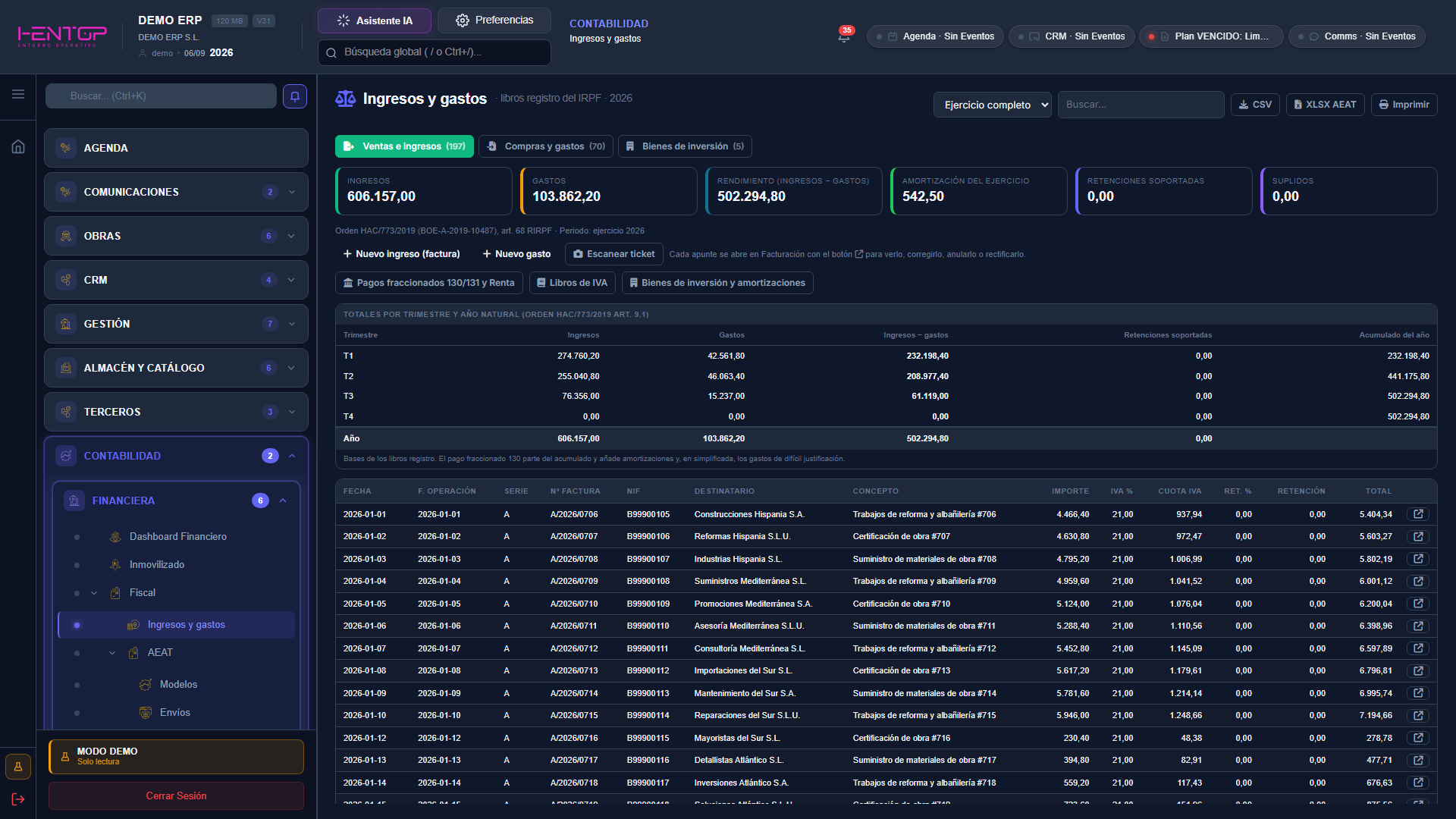1456x819 pixels.
Task: Open Preferencias from the top bar
Action: tap(494, 20)
